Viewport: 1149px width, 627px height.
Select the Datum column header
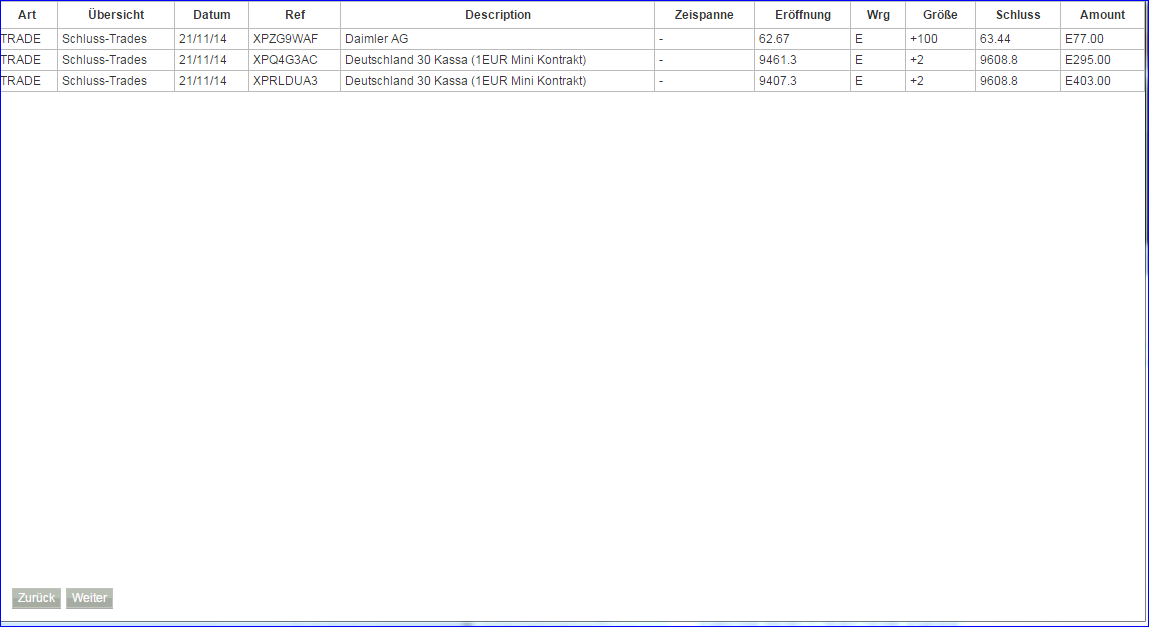click(x=212, y=15)
